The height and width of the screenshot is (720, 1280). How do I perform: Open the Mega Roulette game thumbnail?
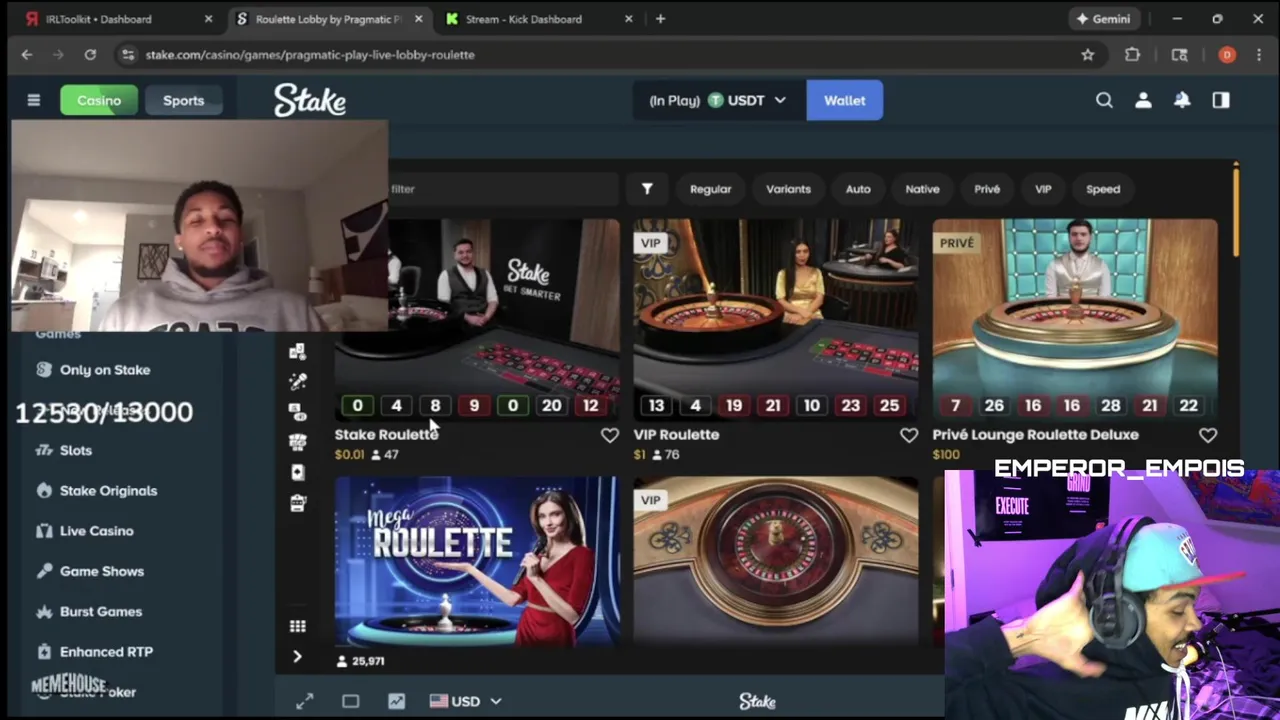click(x=477, y=561)
